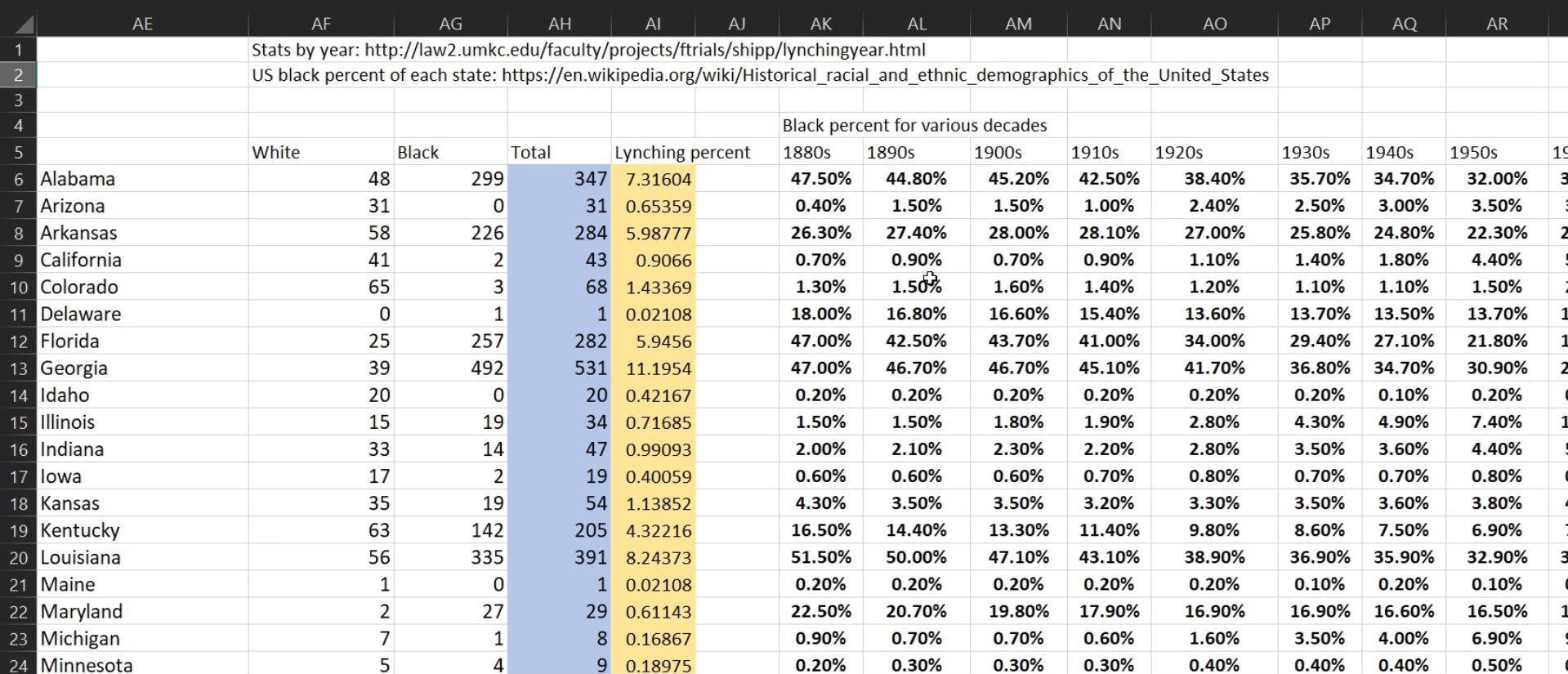Select row header 13
Viewport: 1568px width, 674px height.
(18, 368)
